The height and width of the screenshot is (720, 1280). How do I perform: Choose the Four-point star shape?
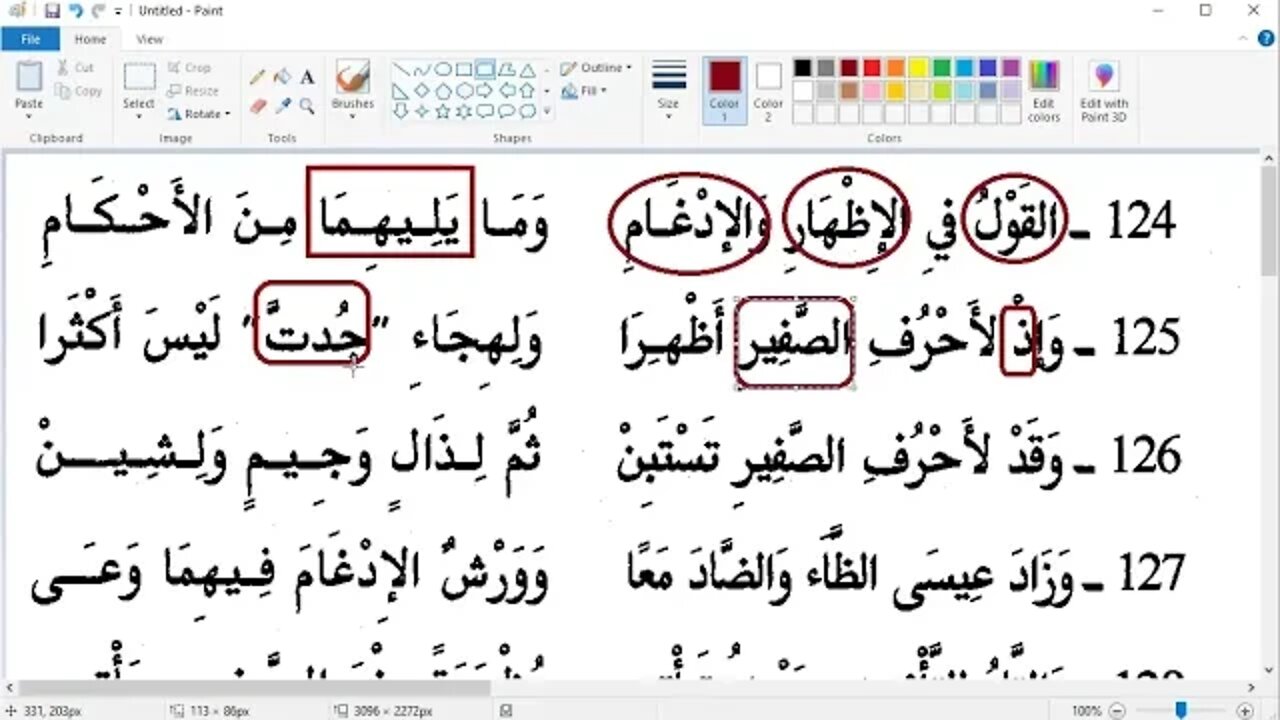(x=421, y=111)
